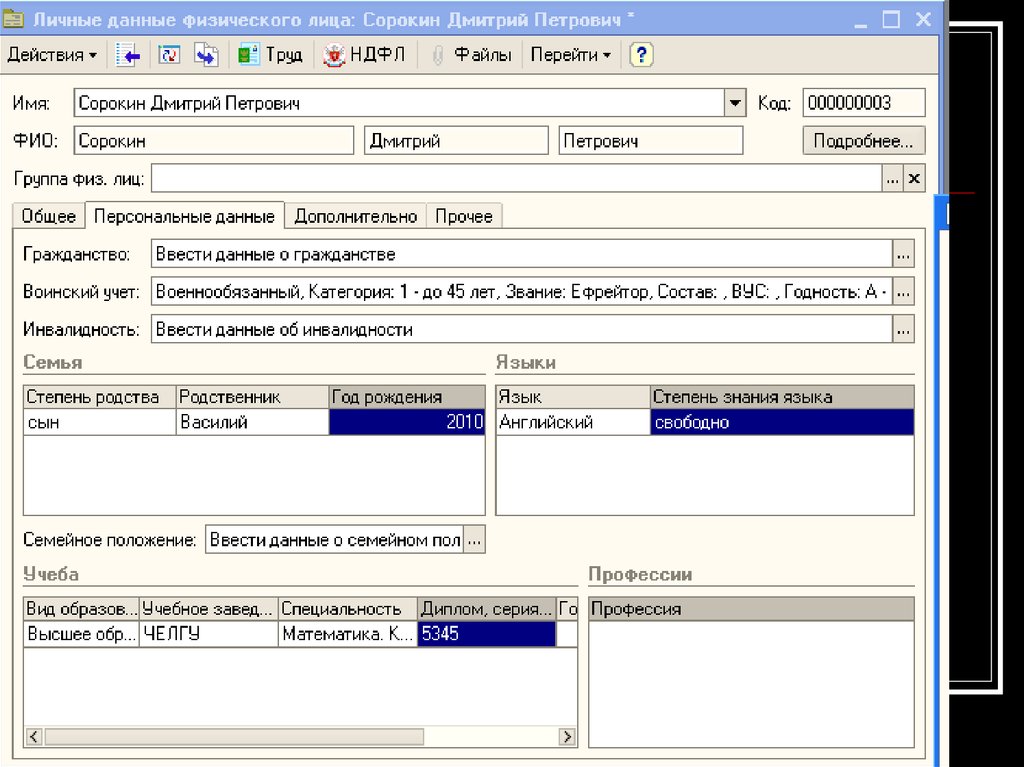Viewport: 1024px width, 767px height.
Task: Click ellipsis button next to Семейное положение
Action: [475, 540]
